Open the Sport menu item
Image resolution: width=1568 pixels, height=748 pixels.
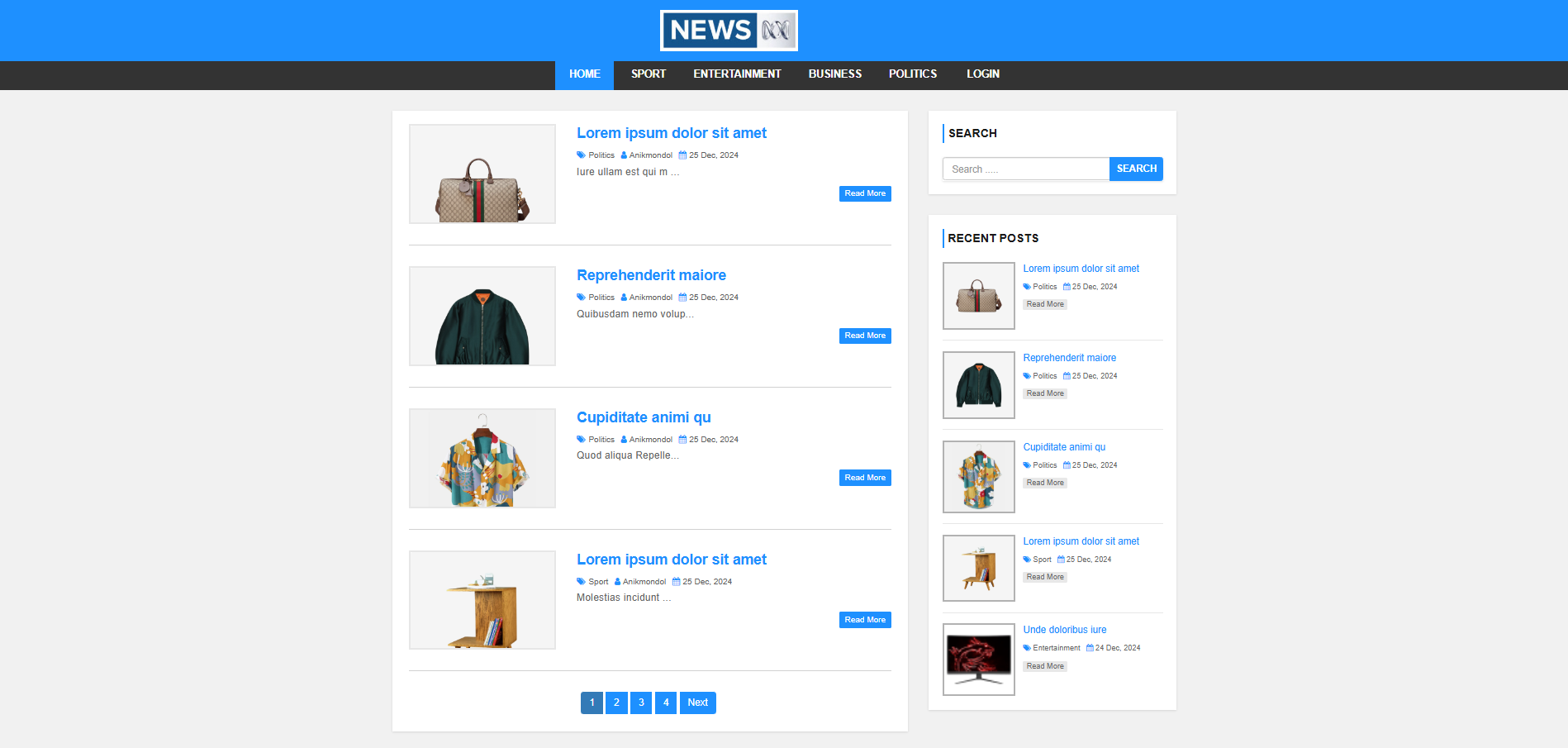[x=648, y=74]
